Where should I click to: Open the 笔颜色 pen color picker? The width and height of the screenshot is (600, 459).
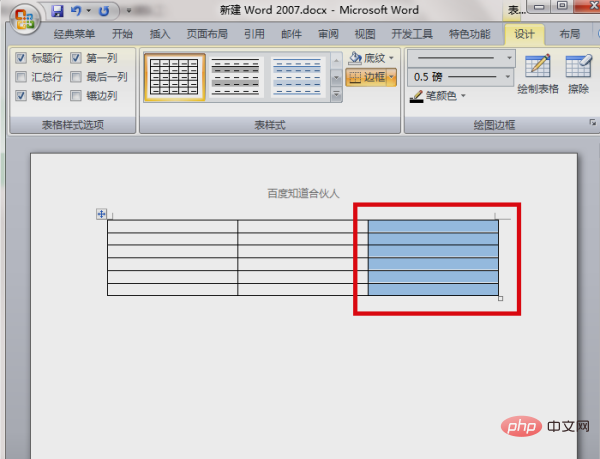pos(438,96)
